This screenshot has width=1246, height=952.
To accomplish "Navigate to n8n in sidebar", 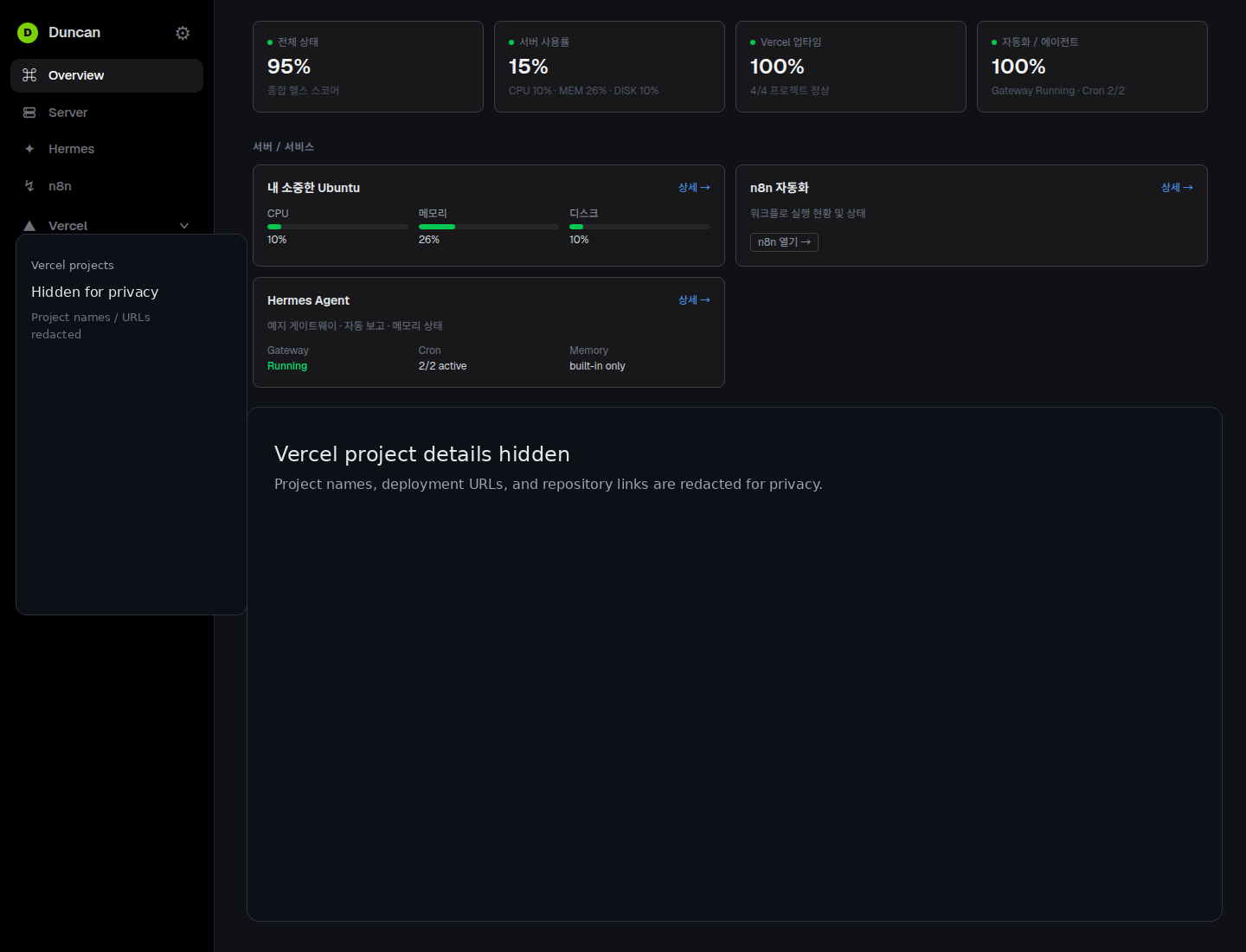I will click(x=106, y=186).
